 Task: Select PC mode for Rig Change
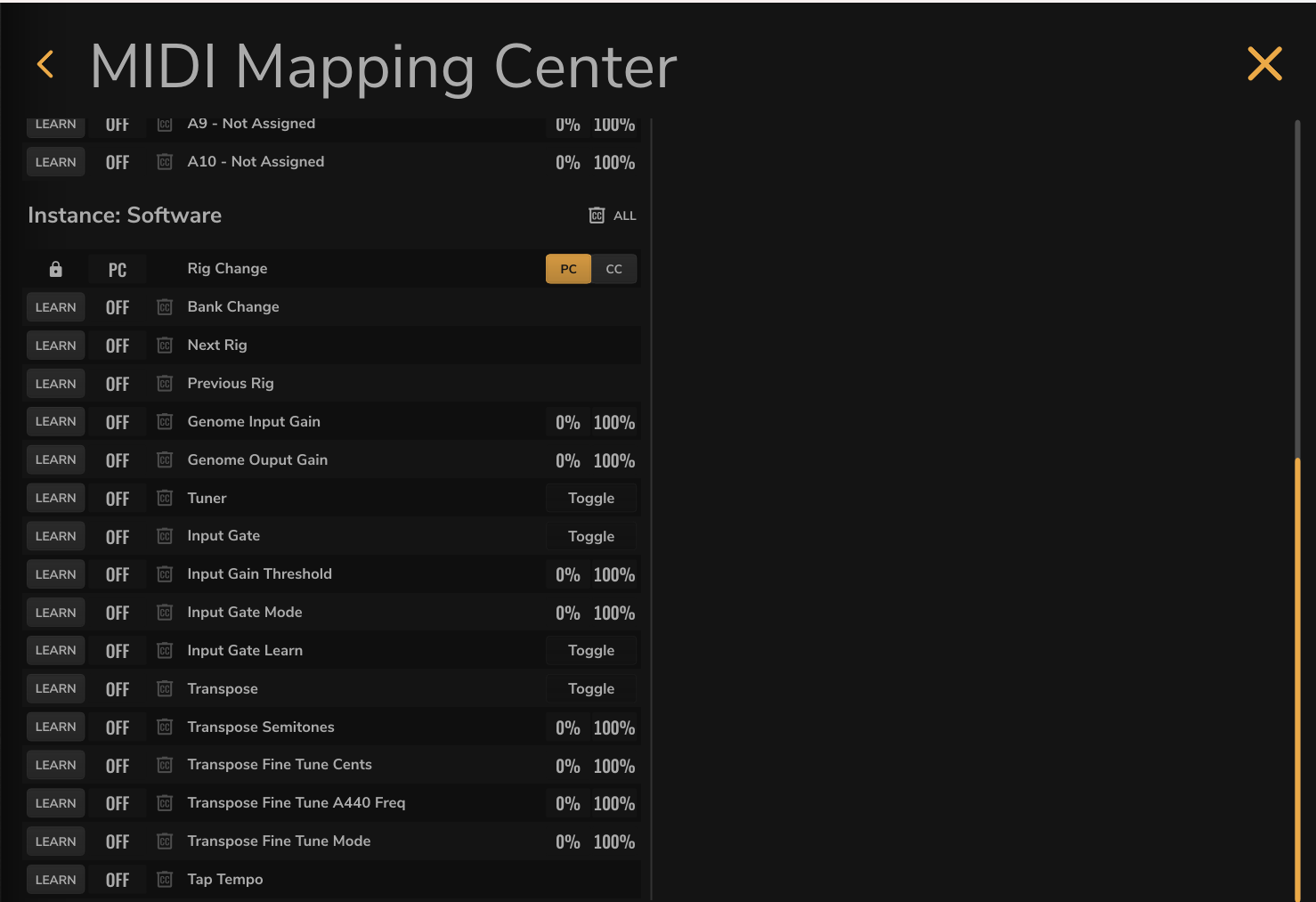coord(568,269)
